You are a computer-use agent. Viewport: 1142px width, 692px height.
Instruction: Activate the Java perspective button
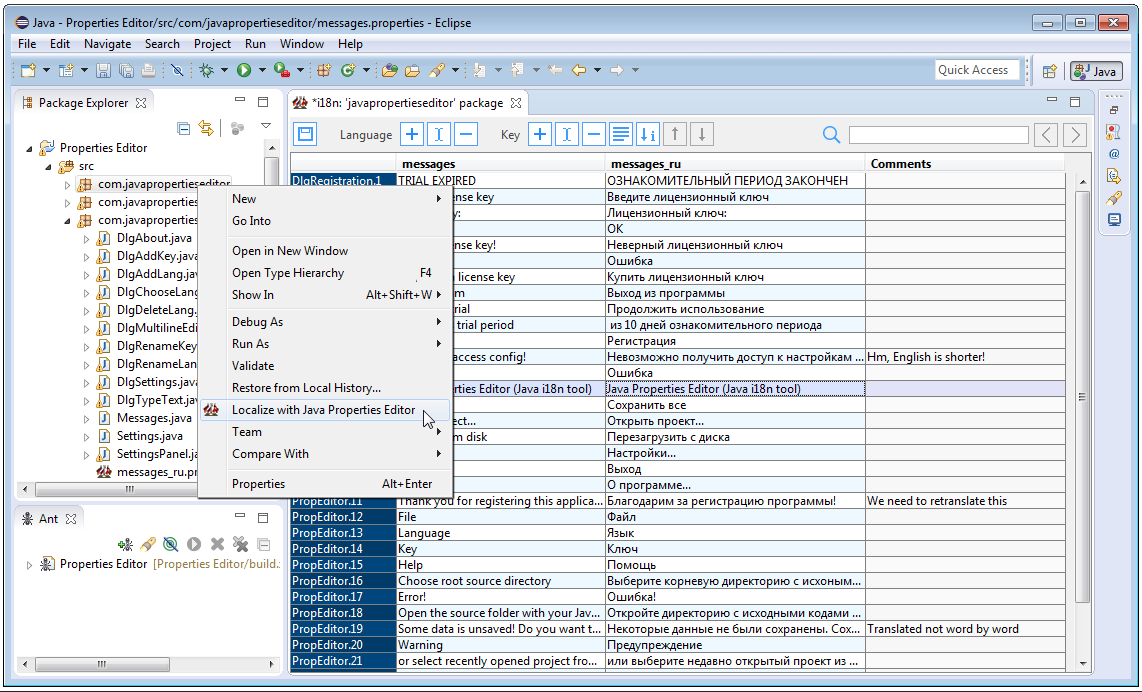click(x=1096, y=69)
